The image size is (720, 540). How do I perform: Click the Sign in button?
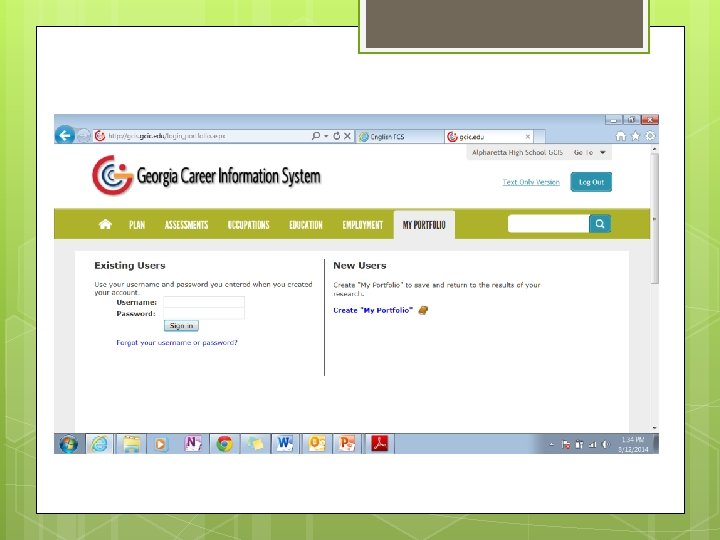[181, 326]
